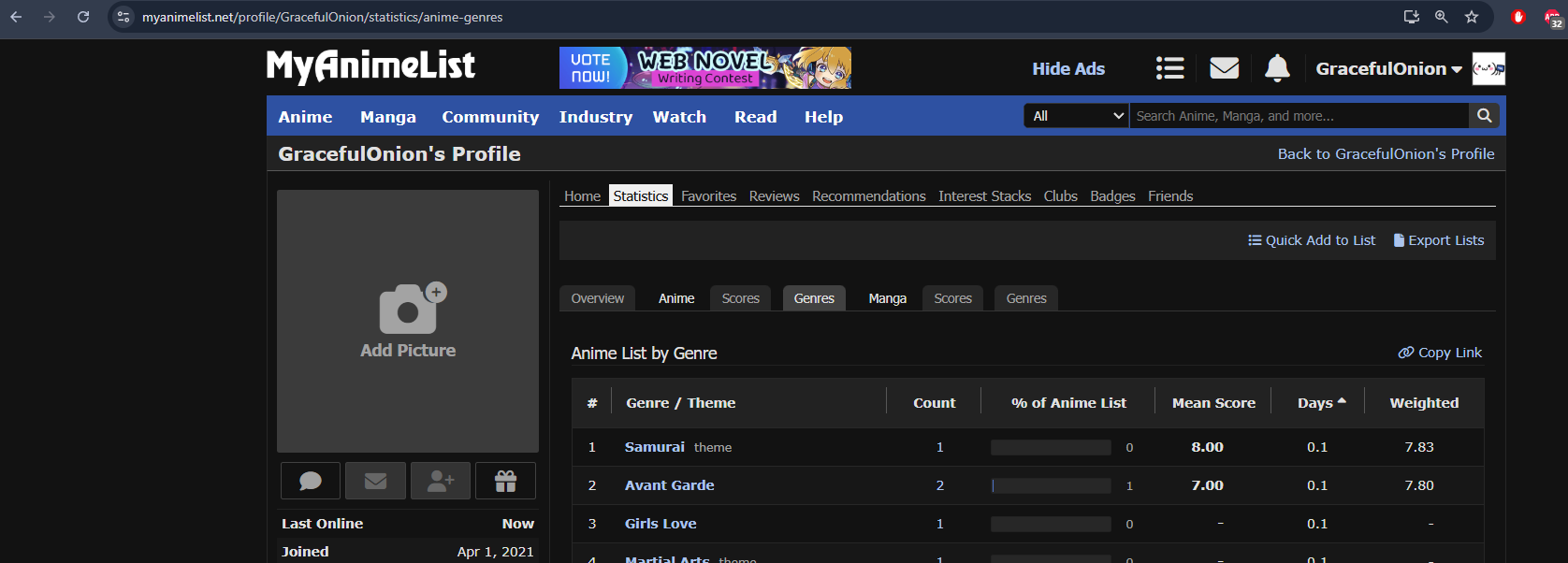Open browser zoom magnifier icon
The height and width of the screenshot is (563, 1568).
(x=1442, y=17)
